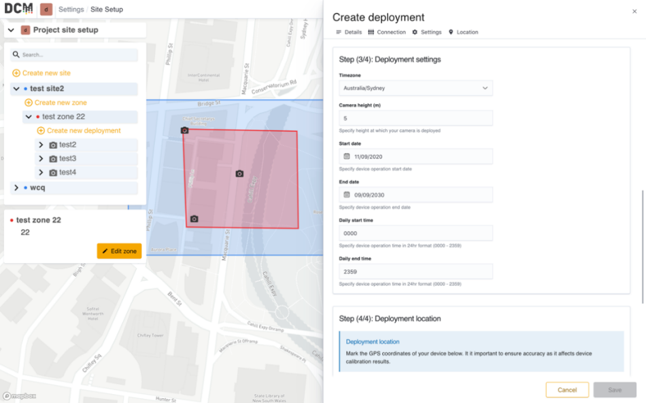Image resolution: width=646 pixels, height=403 pixels.
Task: Click the Daily end time field
Action: click(x=415, y=272)
